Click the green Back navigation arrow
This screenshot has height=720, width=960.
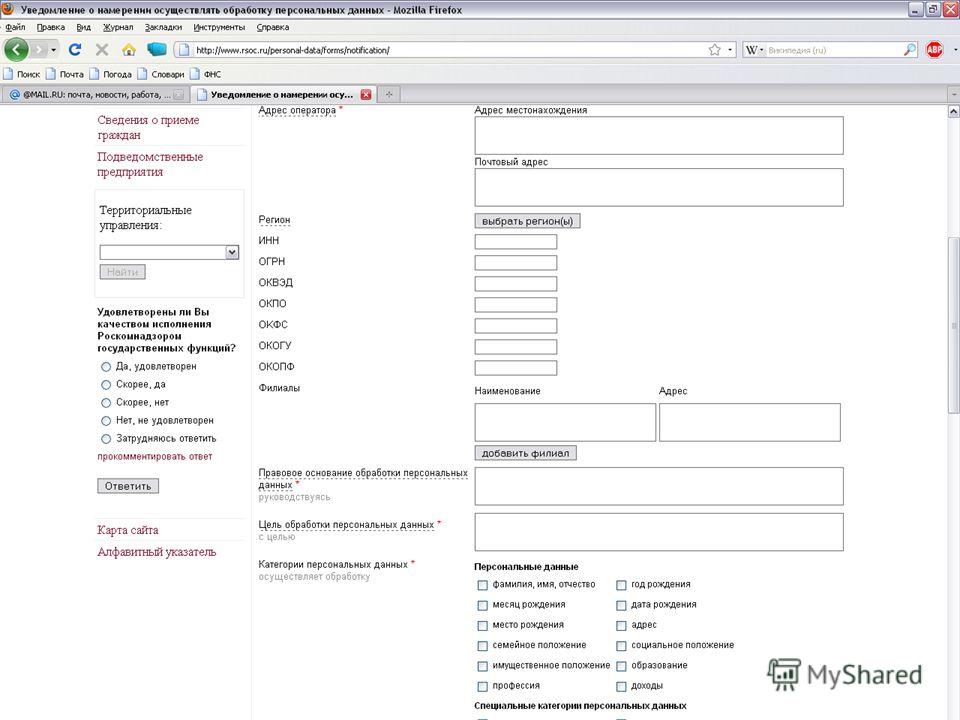click(16, 50)
